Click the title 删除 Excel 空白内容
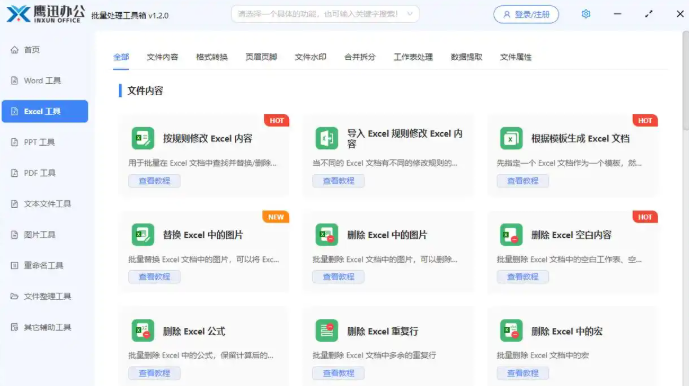Screen dimensions: 689x386 point(571,235)
